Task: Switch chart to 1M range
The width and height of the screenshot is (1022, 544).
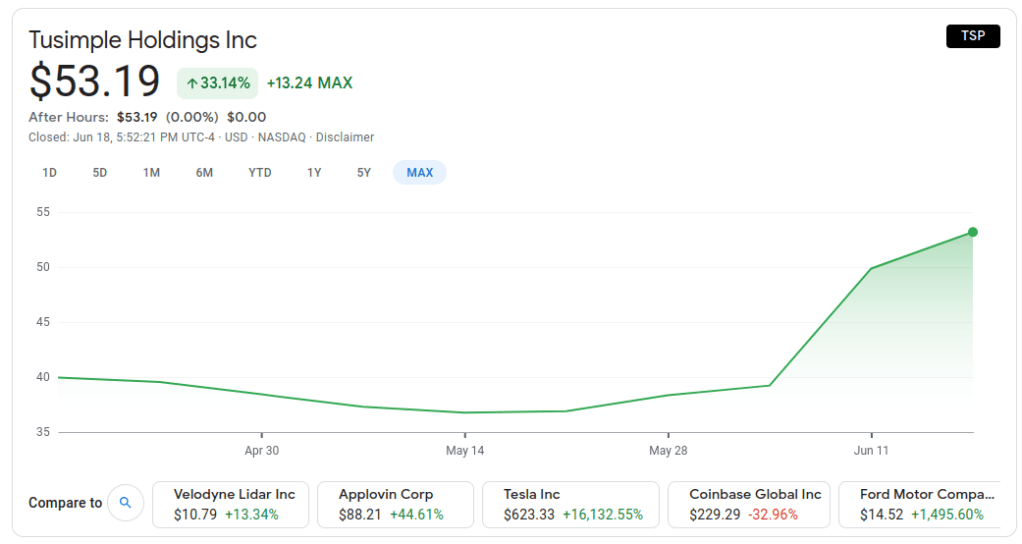Action: click(x=151, y=173)
